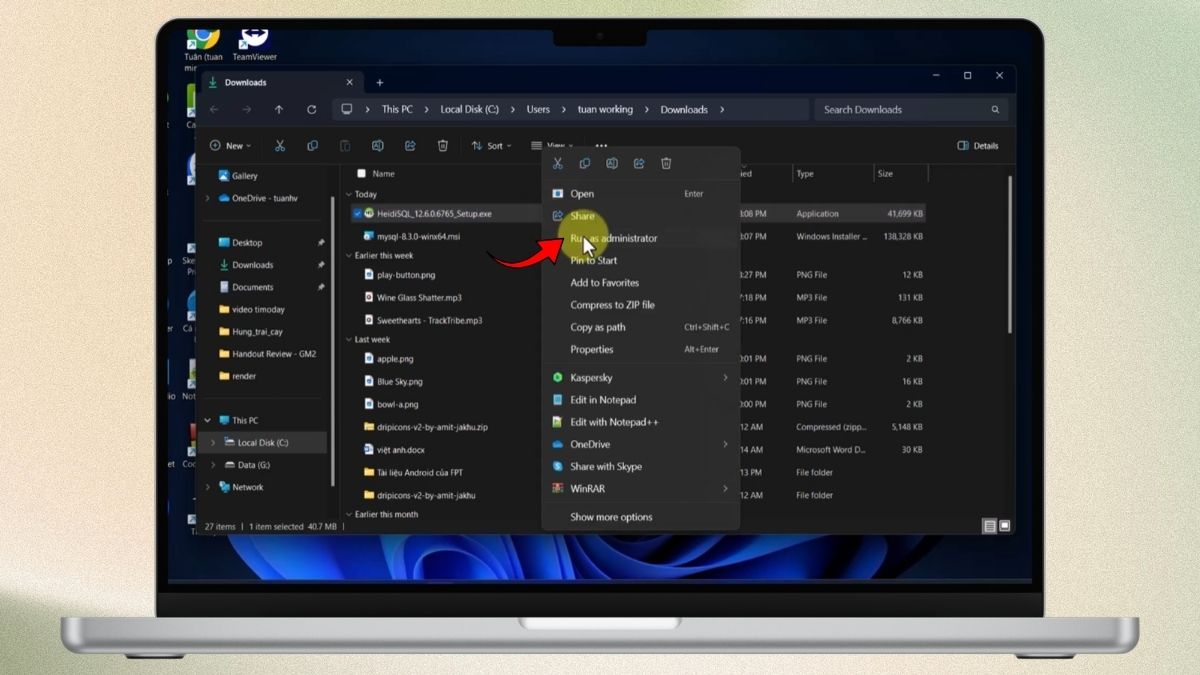Click tuan working in the breadcrumb
1200x675 pixels.
click(605, 110)
